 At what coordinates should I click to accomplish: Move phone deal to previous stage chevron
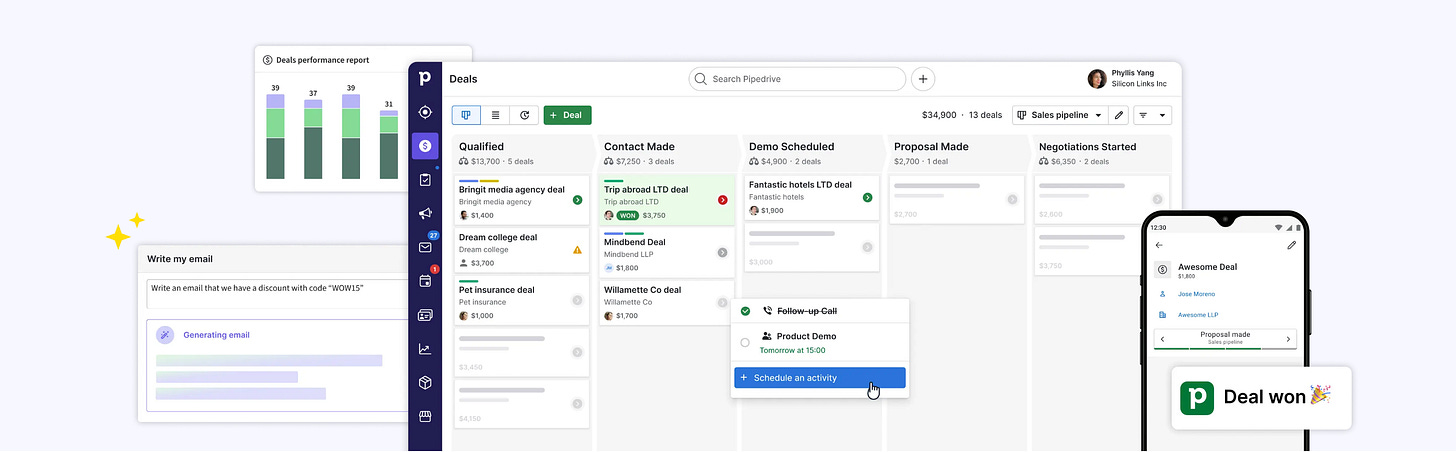coord(1161,339)
